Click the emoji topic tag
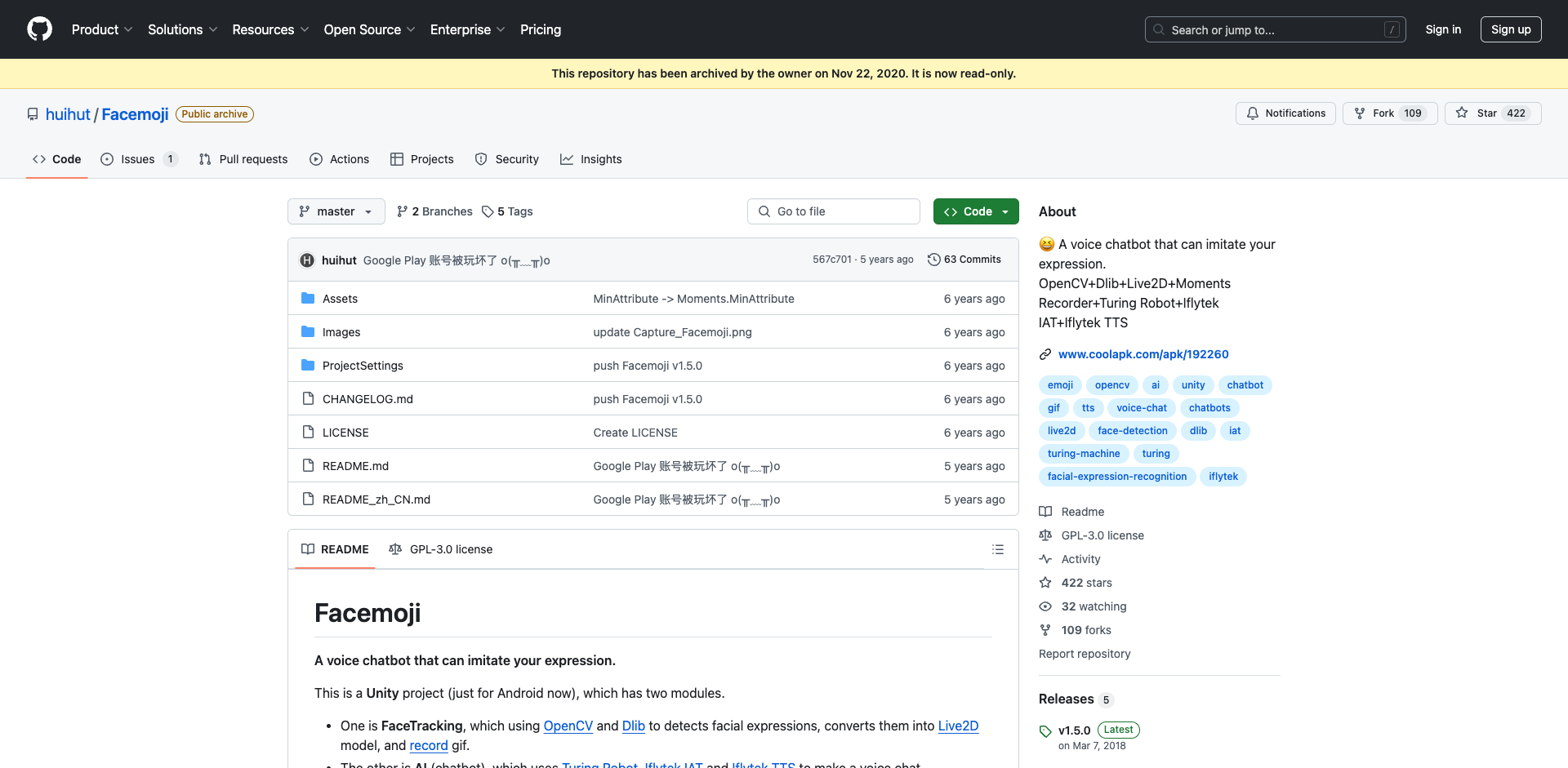Viewport: 1568px width, 768px height. [x=1060, y=385]
